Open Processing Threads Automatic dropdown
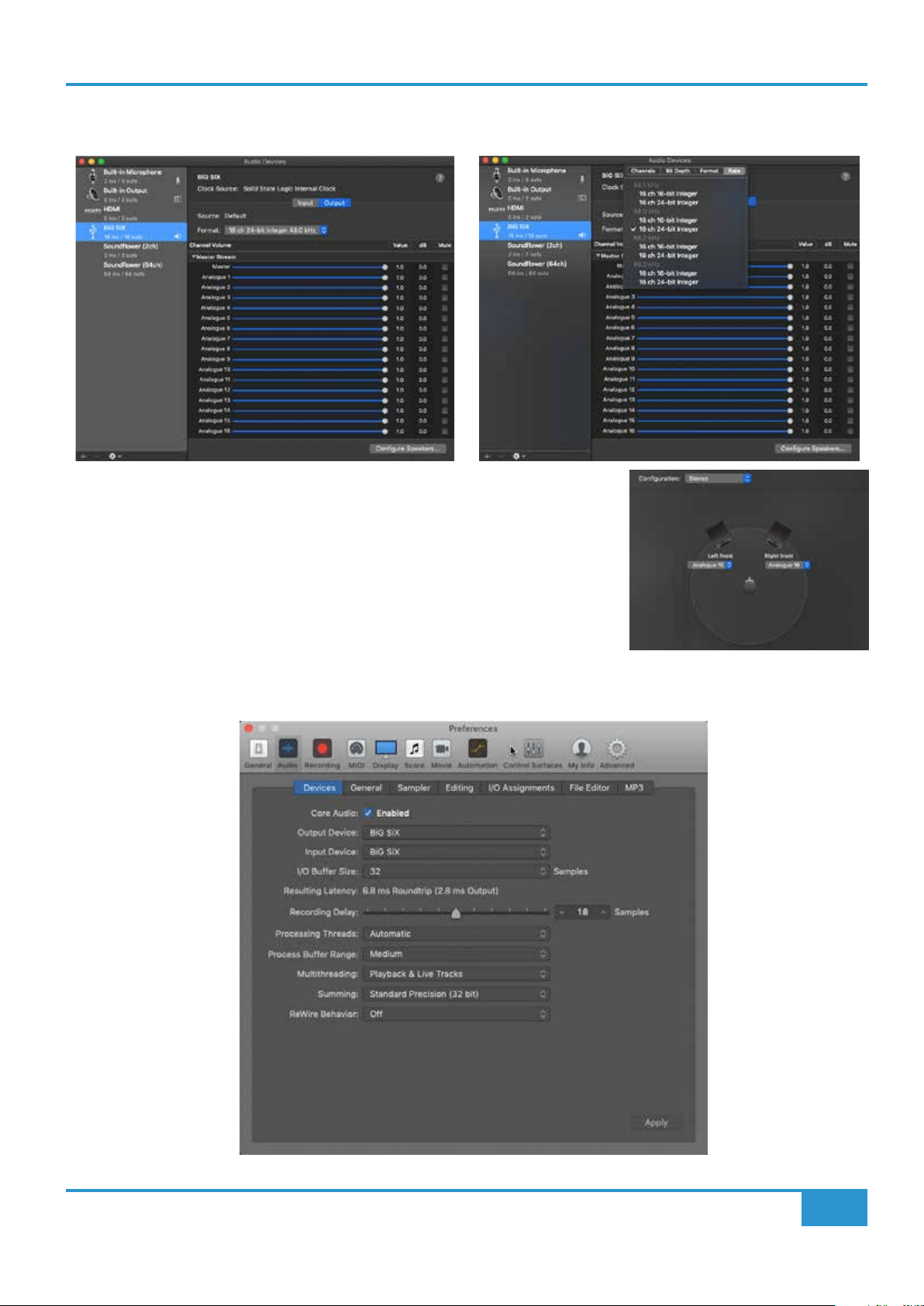This screenshot has height=1306, width=924. (x=457, y=934)
